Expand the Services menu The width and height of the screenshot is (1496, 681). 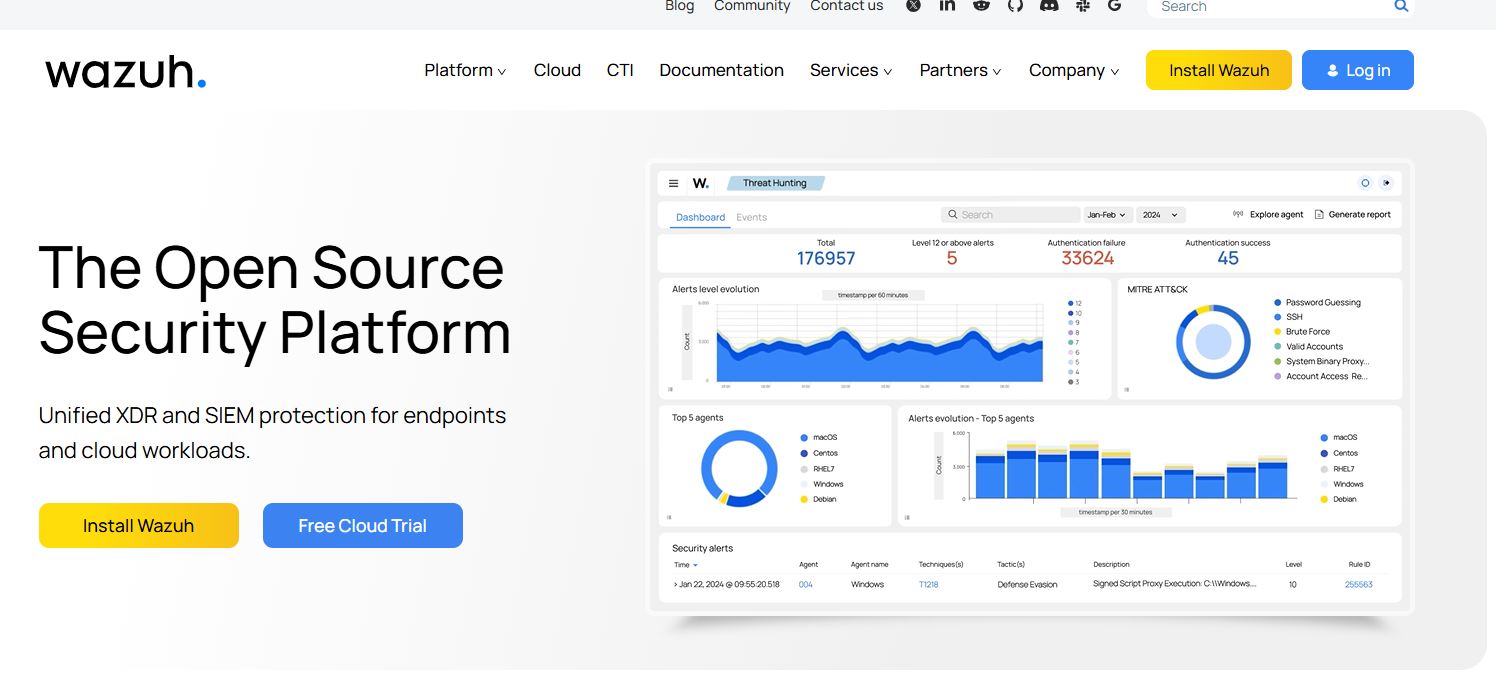(851, 70)
